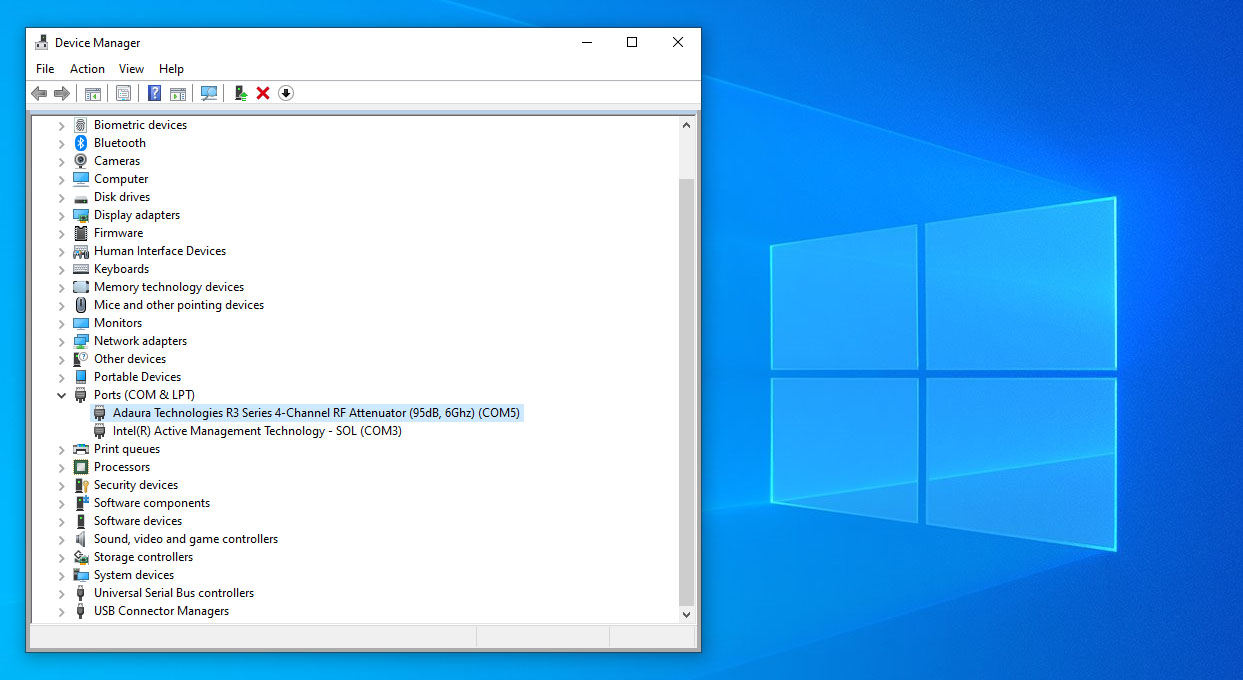
Task: Click the Print queues printer icon
Action: tap(81, 449)
